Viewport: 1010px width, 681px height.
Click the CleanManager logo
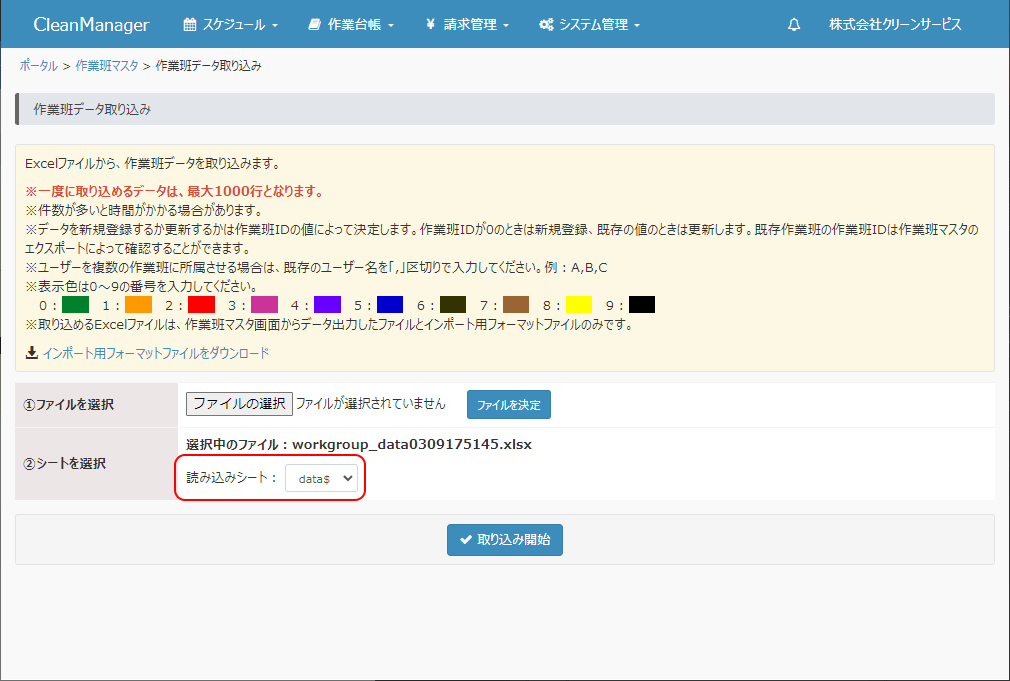coord(91,24)
